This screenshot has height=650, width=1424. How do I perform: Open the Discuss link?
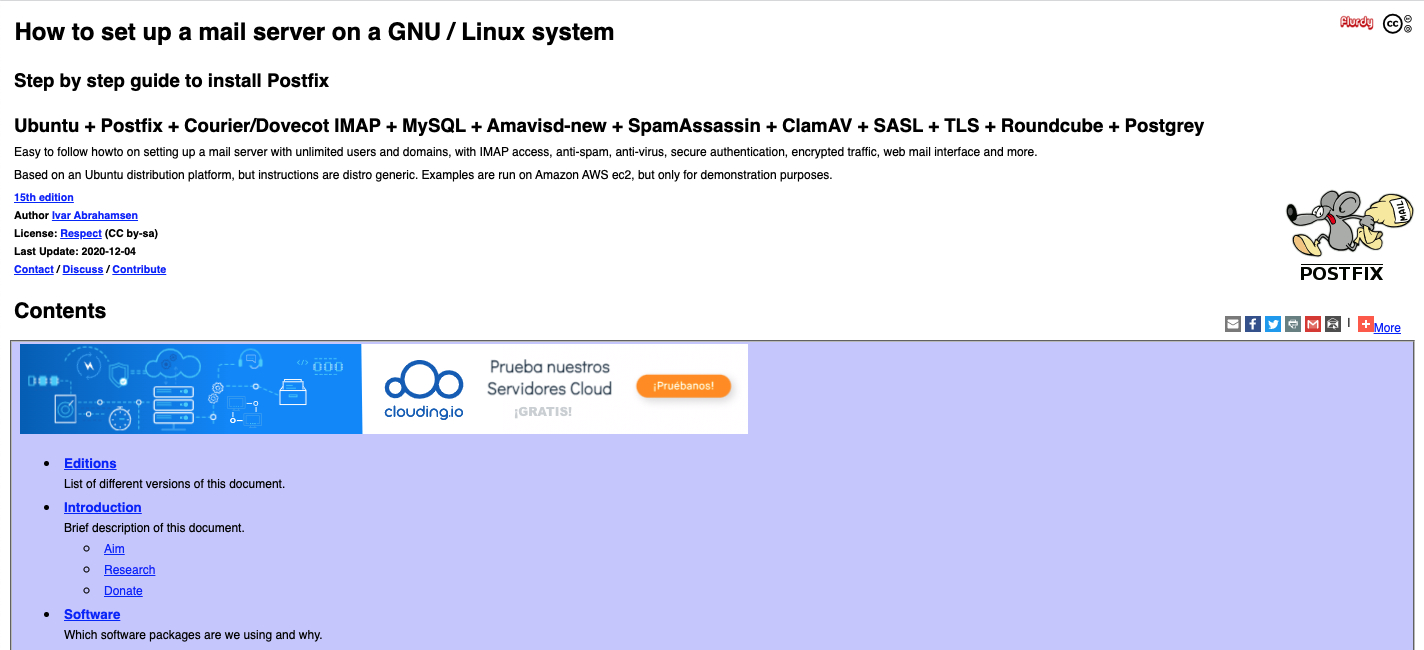point(83,270)
